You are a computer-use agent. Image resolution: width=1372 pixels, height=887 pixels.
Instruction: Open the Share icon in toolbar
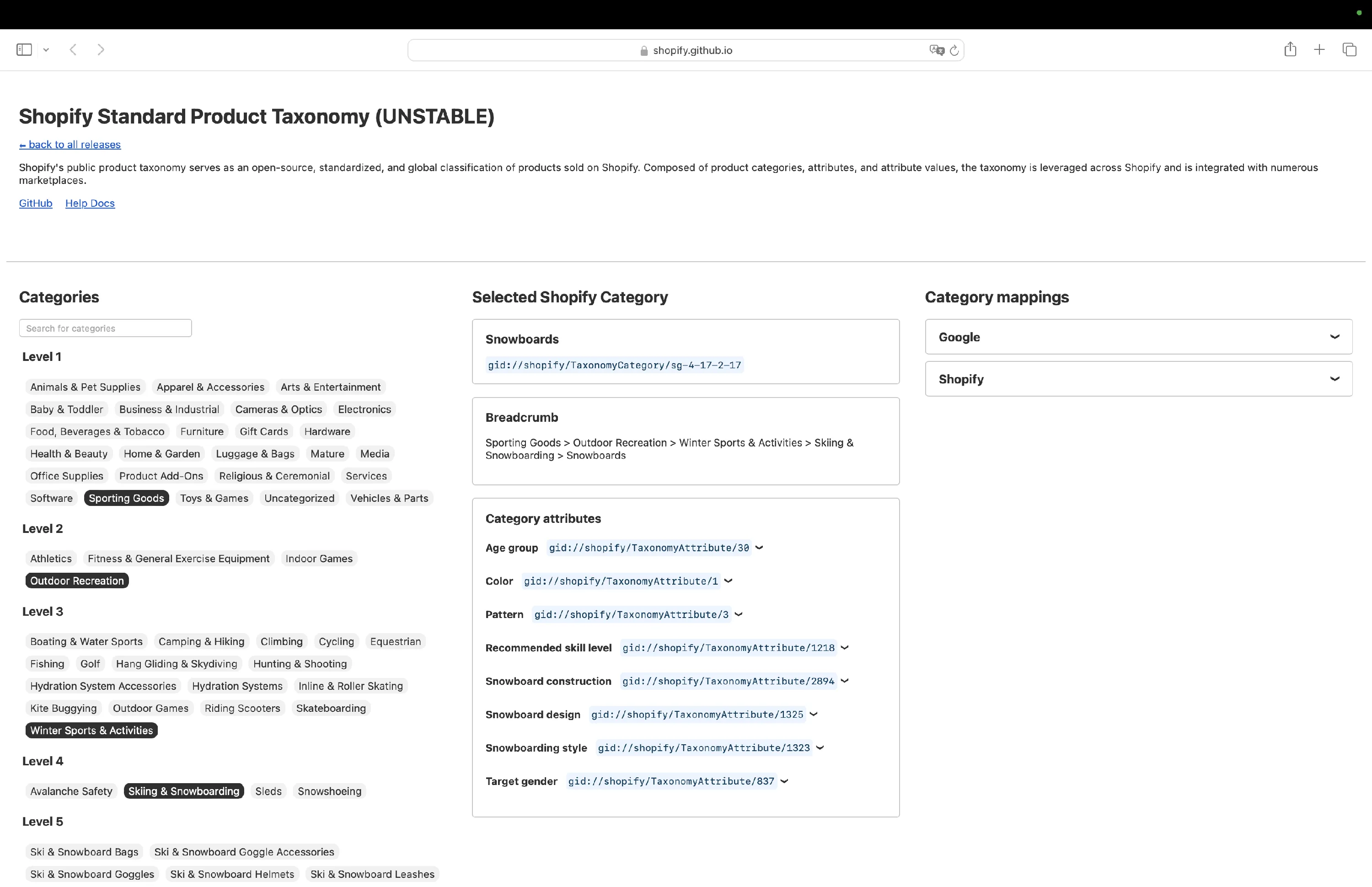[1290, 49]
